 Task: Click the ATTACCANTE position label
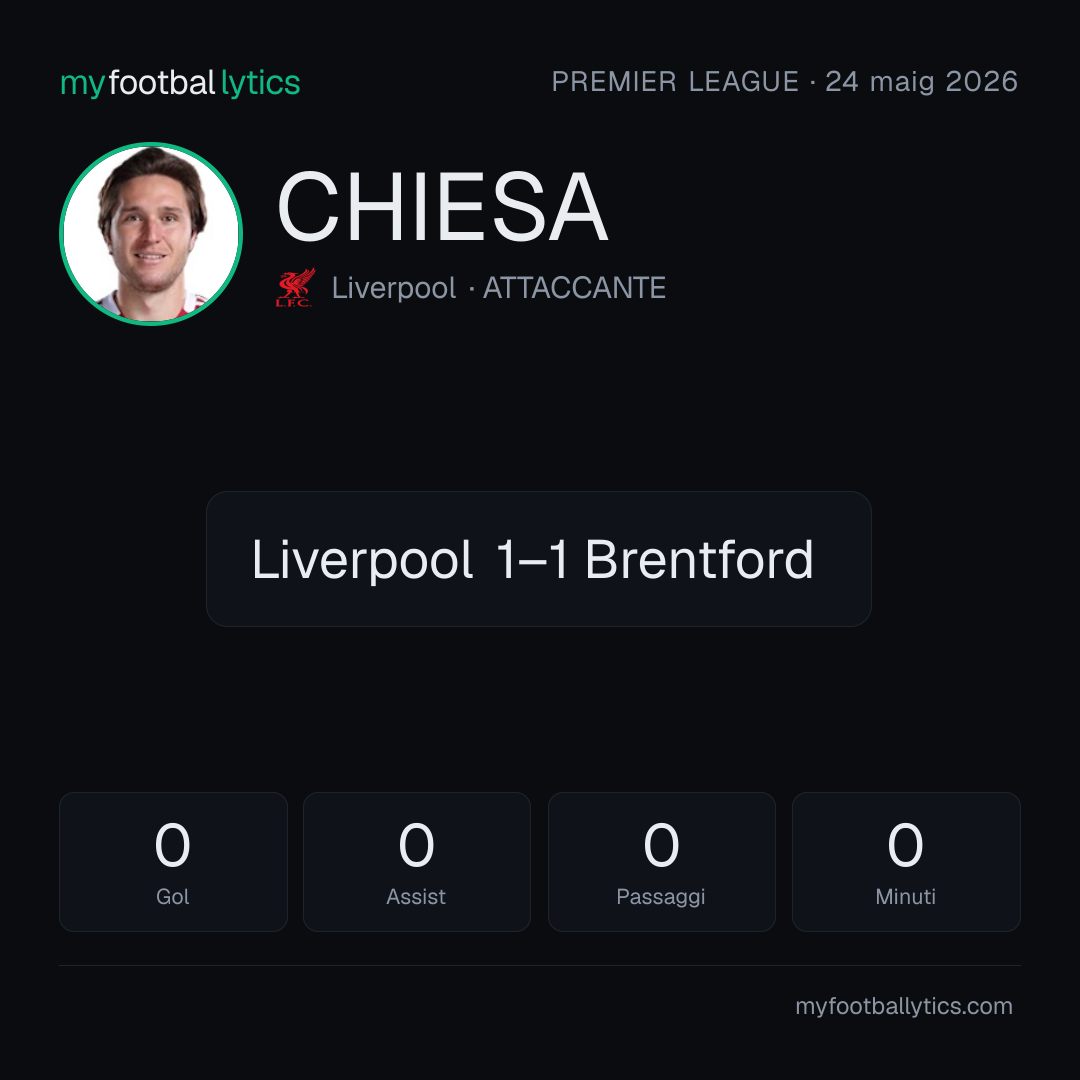tap(574, 288)
